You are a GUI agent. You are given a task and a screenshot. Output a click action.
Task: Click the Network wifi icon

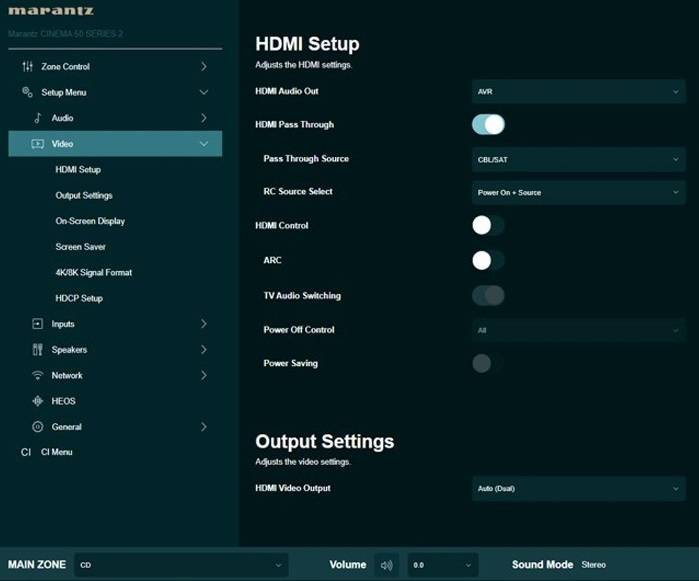click(x=38, y=375)
